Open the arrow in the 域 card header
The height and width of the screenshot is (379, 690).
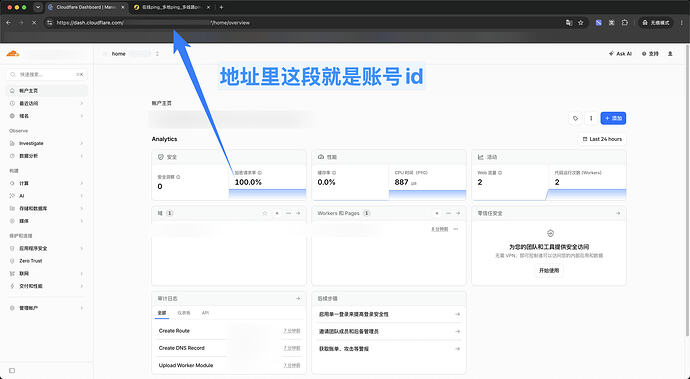(x=298, y=213)
